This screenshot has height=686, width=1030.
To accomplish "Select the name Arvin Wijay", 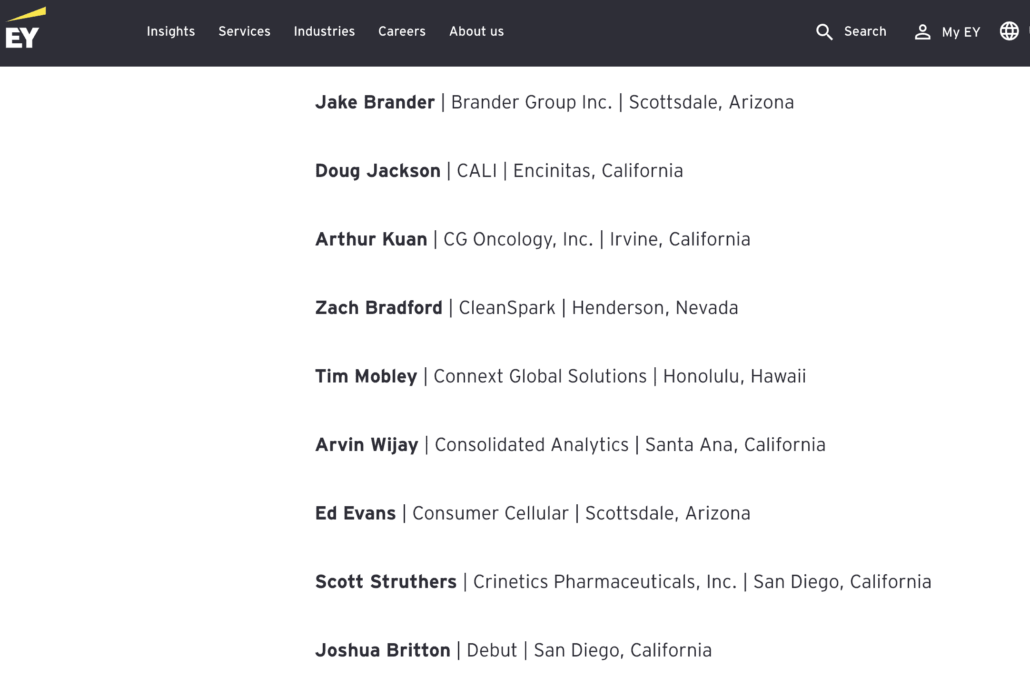I will pos(366,445).
